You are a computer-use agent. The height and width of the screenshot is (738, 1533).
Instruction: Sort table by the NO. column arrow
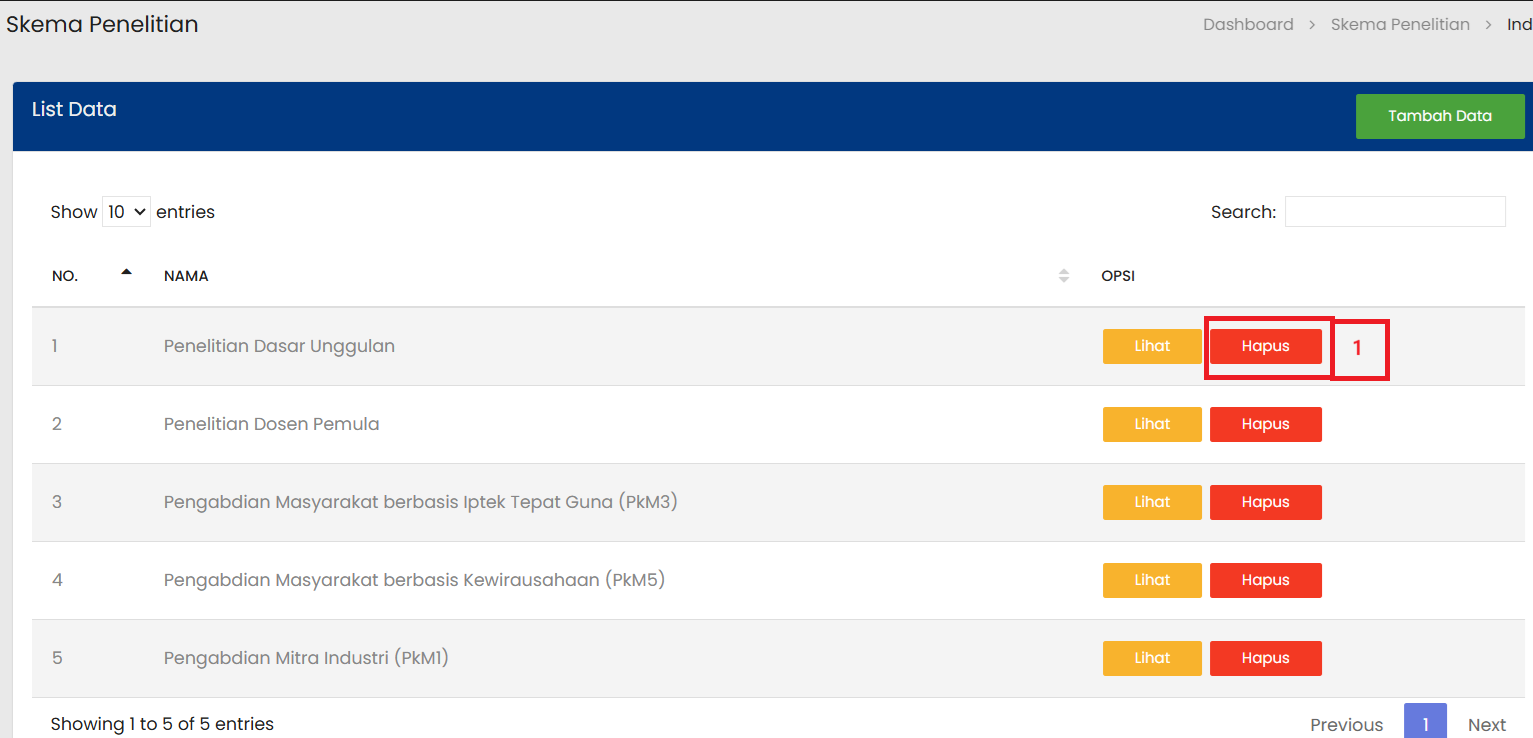coord(126,272)
